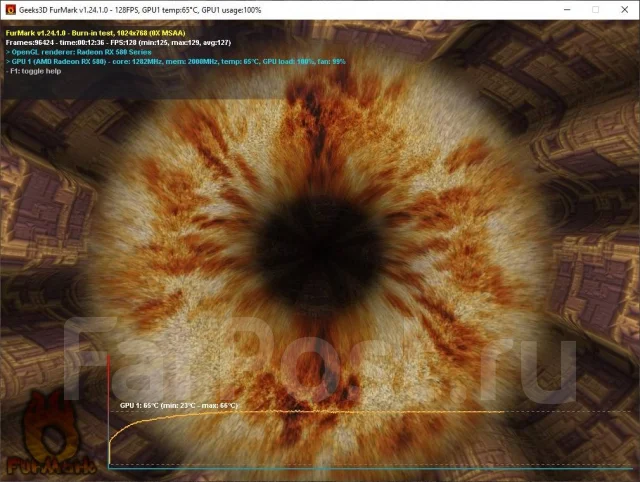640x482 pixels.
Task: Click the disabled maximize button
Action: 596,10
